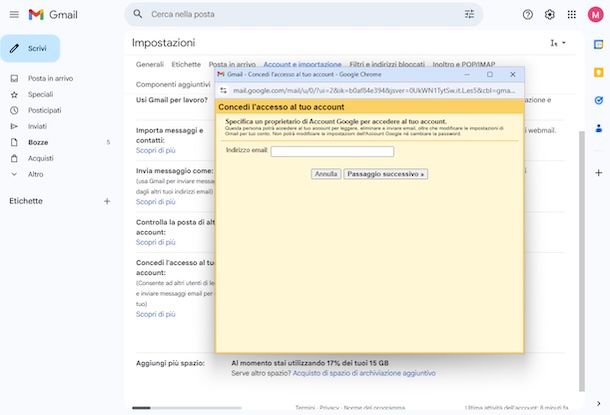The image size is (610, 415).
Task: Click settings page vertical scrollbar
Action: point(582,261)
